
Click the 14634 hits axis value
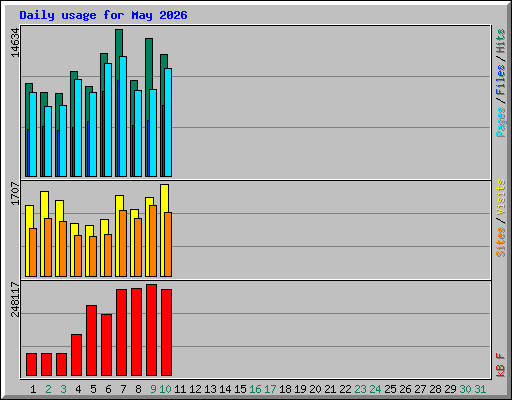15,43
